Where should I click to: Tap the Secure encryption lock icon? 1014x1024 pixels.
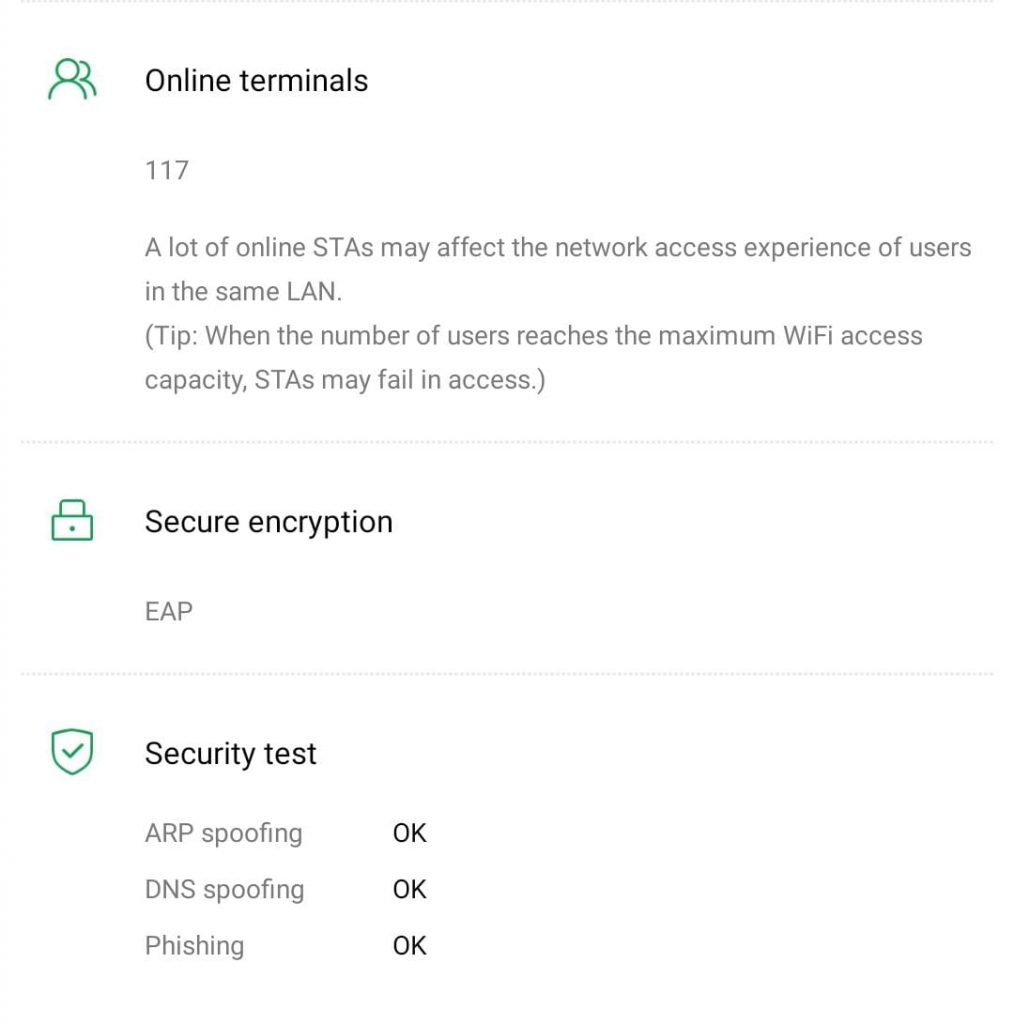click(72, 521)
